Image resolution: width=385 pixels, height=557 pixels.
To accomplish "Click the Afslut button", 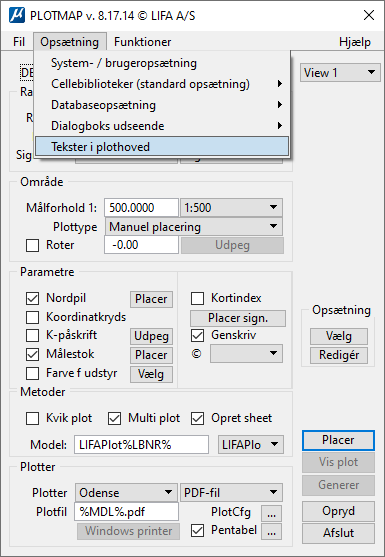I will click(x=338, y=533).
